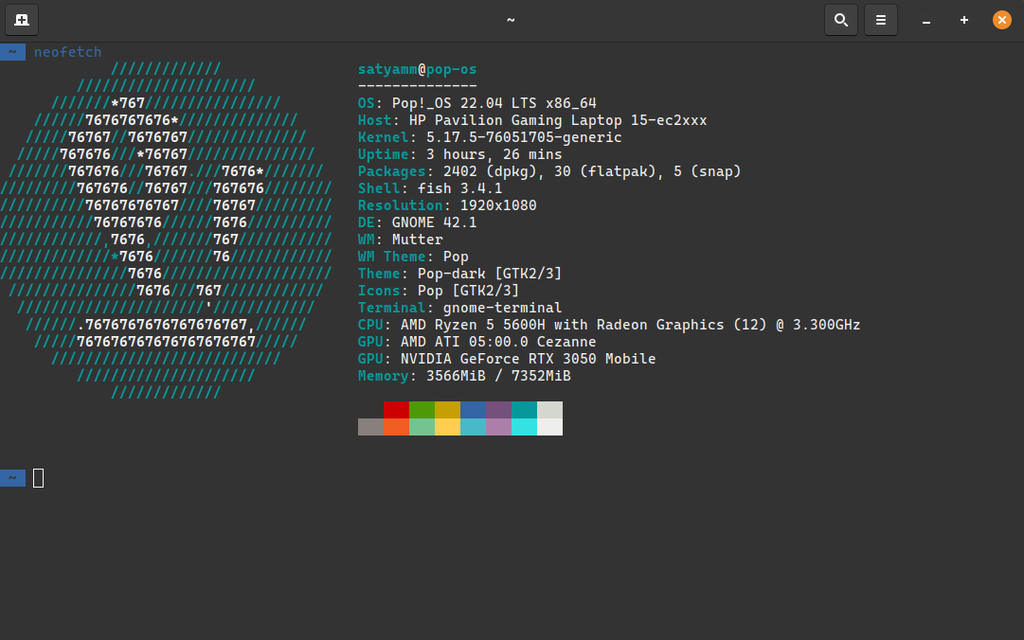Click the teal color block

pos(524,410)
